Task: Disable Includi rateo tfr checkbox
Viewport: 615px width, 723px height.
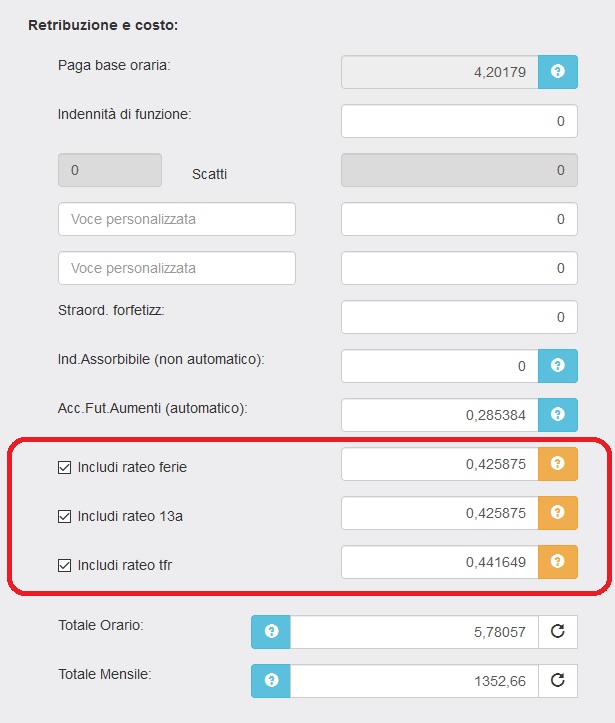Action: click(65, 566)
